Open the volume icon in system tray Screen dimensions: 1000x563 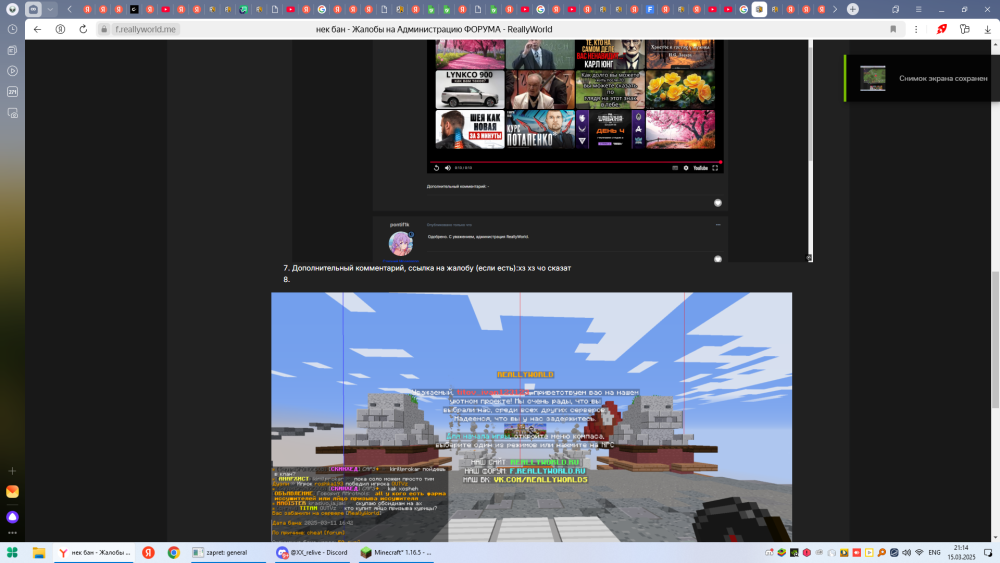coord(906,553)
